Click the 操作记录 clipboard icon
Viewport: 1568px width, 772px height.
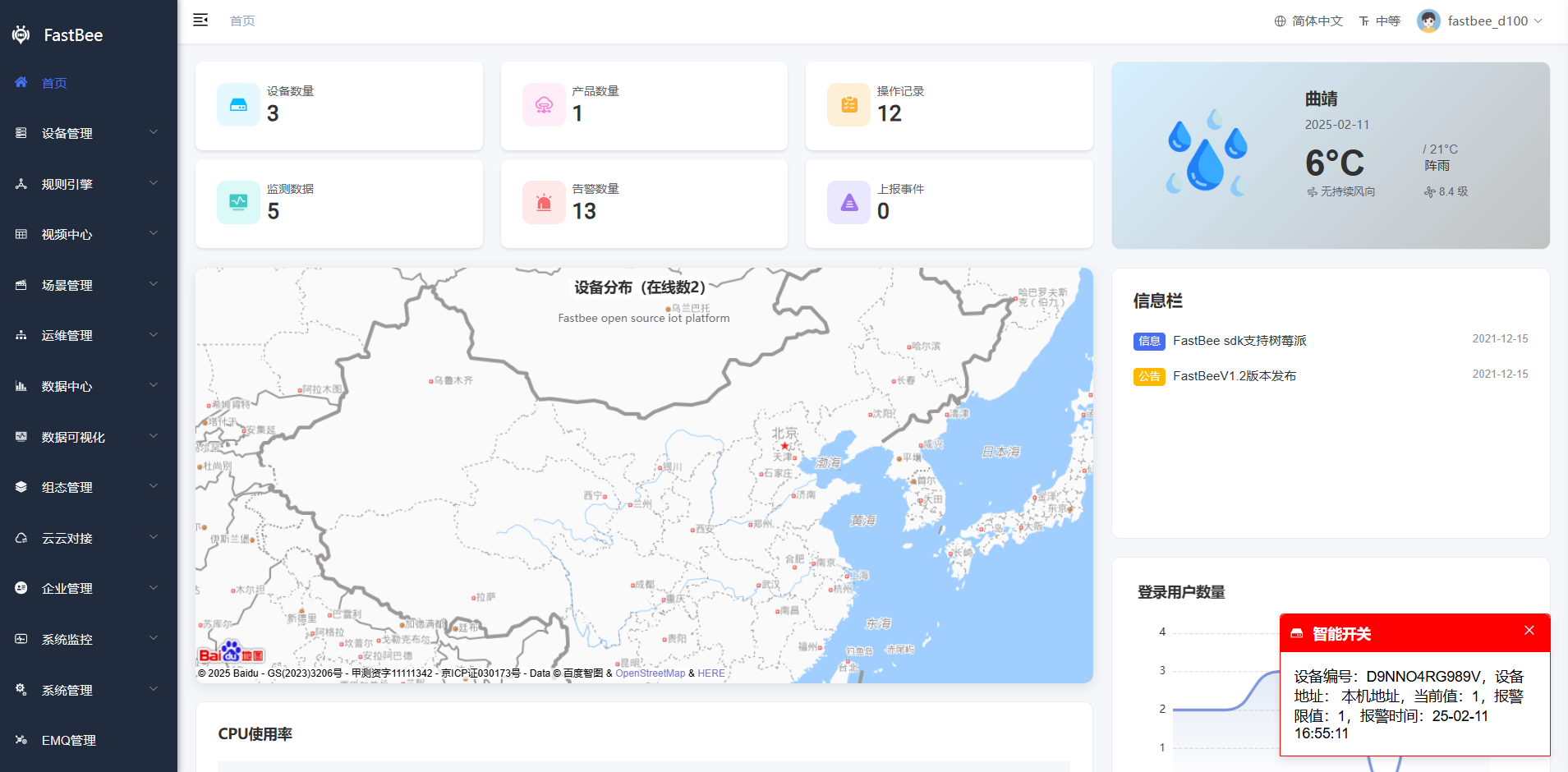pos(849,105)
